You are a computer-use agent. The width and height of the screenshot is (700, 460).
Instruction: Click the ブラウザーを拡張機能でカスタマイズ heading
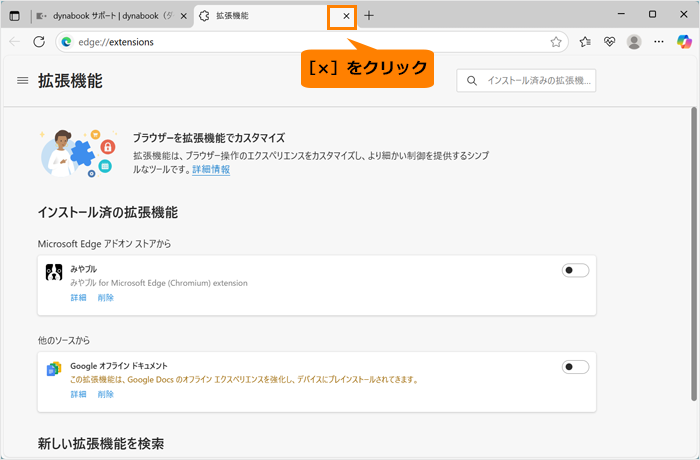pyautogui.click(x=209, y=138)
